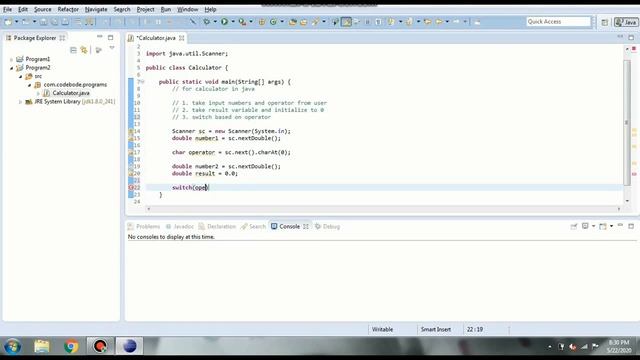This screenshot has width=640, height=360.
Task: Click the Next Annotation toolbar icon
Action: [x=392, y=22]
